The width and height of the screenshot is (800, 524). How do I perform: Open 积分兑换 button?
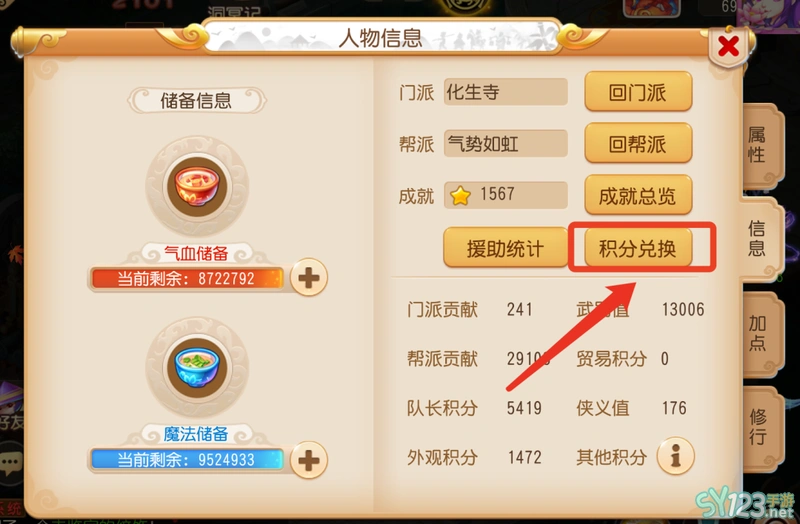coord(638,248)
